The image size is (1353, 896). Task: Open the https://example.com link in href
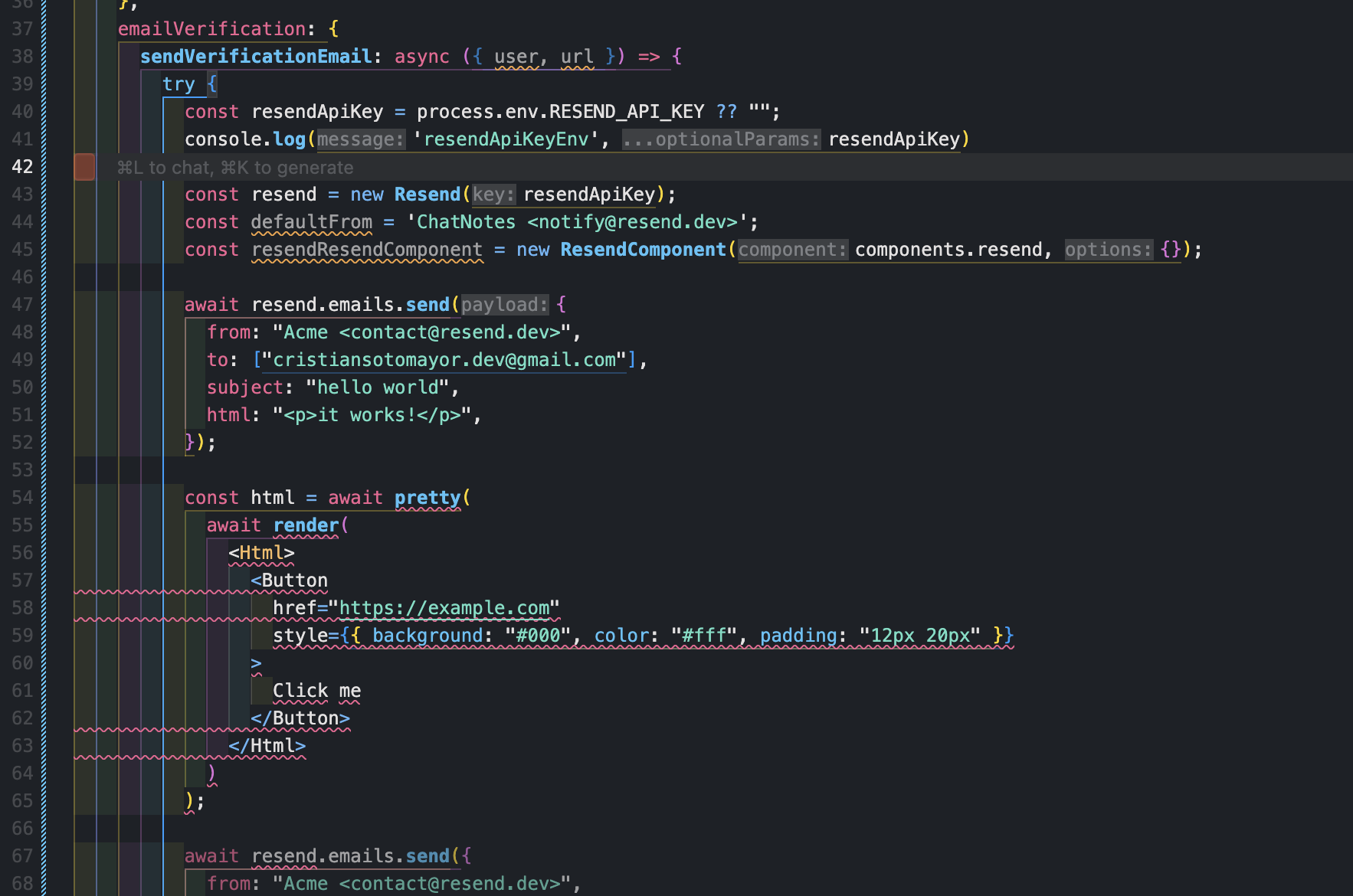coord(444,608)
